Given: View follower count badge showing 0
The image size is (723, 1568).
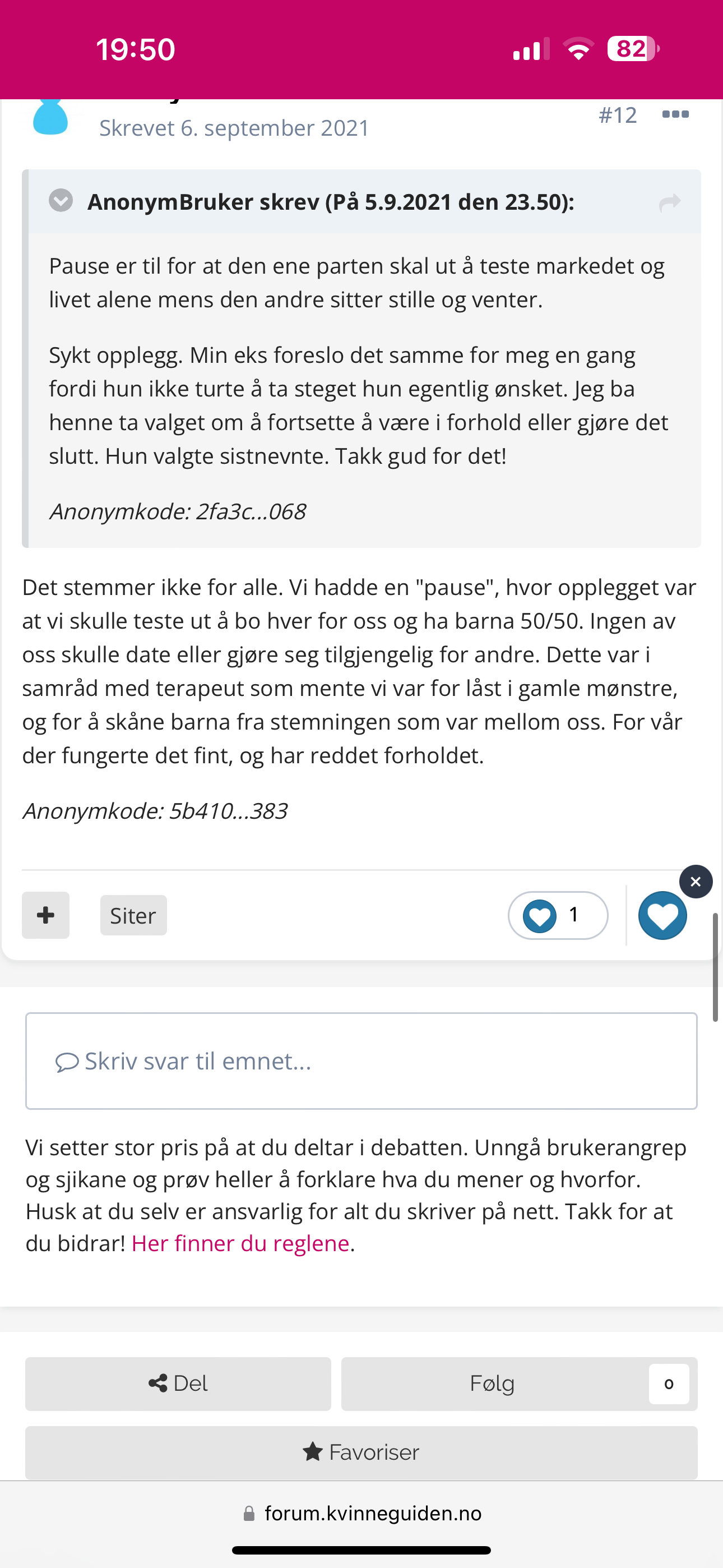Looking at the screenshot, I should pos(669,1384).
